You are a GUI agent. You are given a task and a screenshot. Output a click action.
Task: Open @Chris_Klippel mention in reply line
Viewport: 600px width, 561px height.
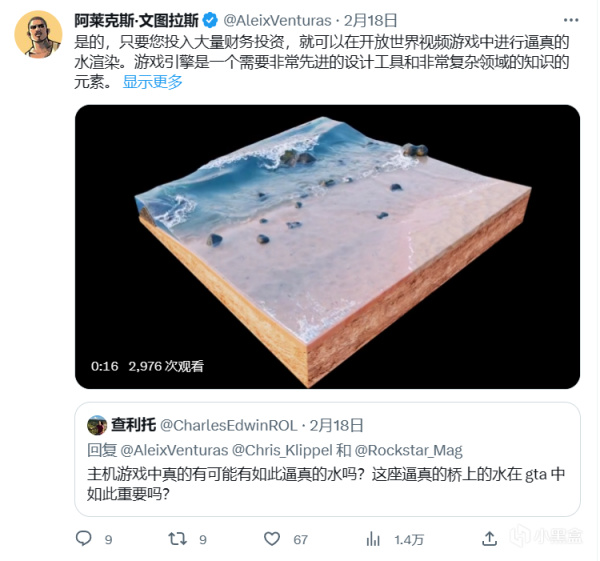(x=282, y=450)
